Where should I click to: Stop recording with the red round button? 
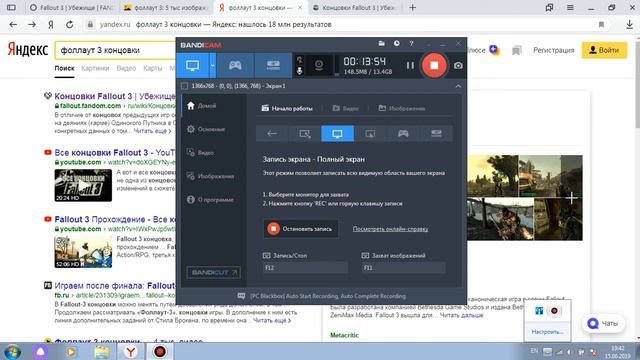click(x=434, y=65)
